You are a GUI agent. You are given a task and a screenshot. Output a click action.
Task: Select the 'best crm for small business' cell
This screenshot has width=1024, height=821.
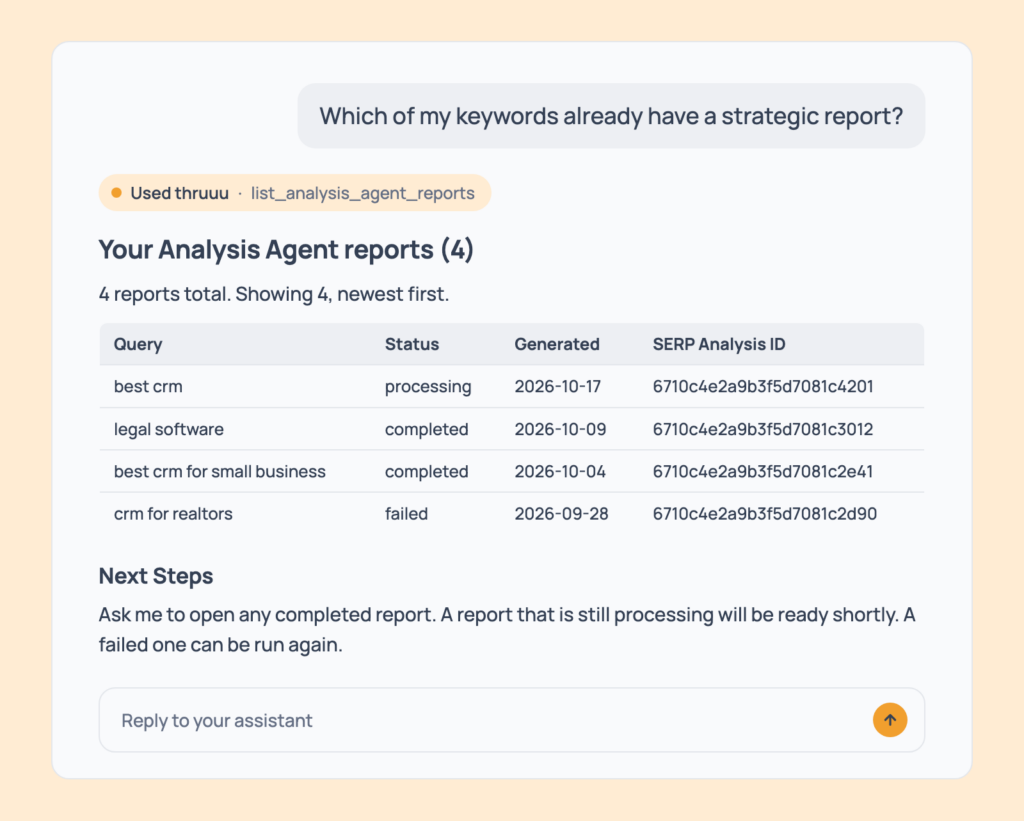click(219, 472)
